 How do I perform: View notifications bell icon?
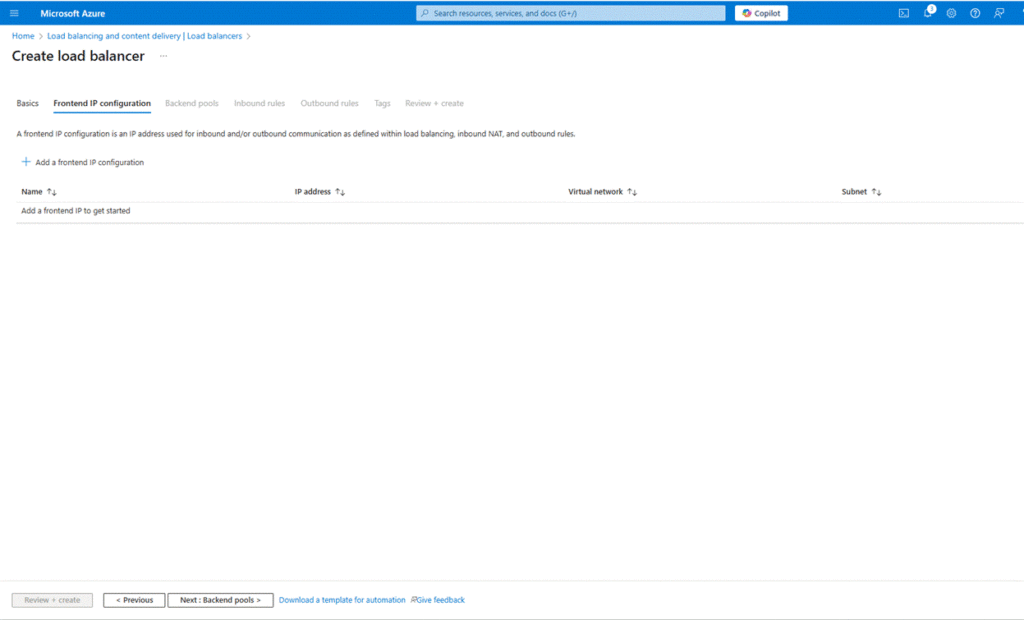point(927,13)
